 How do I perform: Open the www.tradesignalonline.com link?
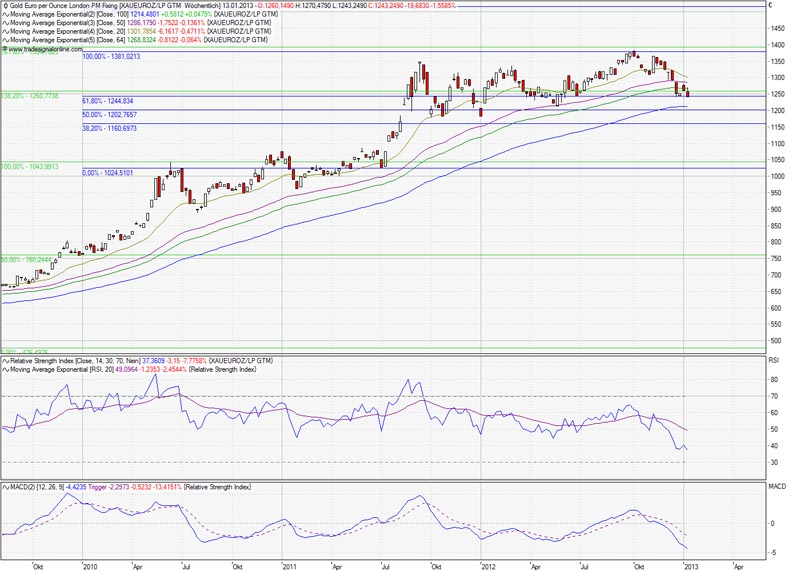coord(45,49)
